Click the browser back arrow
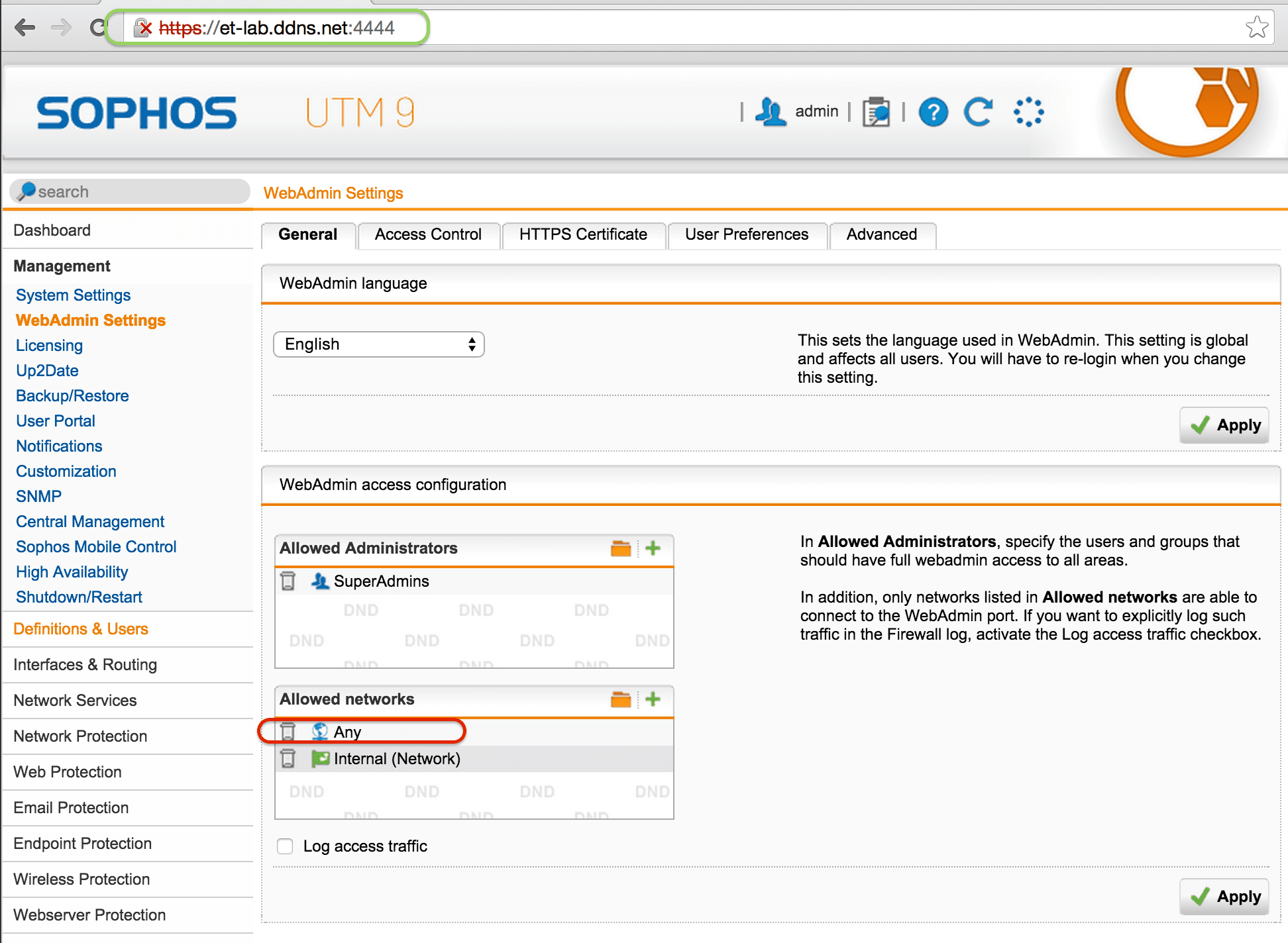1288x943 pixels. (25, 28)
